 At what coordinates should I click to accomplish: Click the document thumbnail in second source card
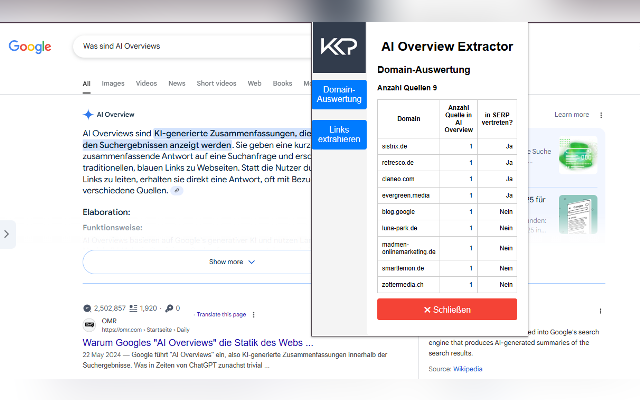(578, 214)
